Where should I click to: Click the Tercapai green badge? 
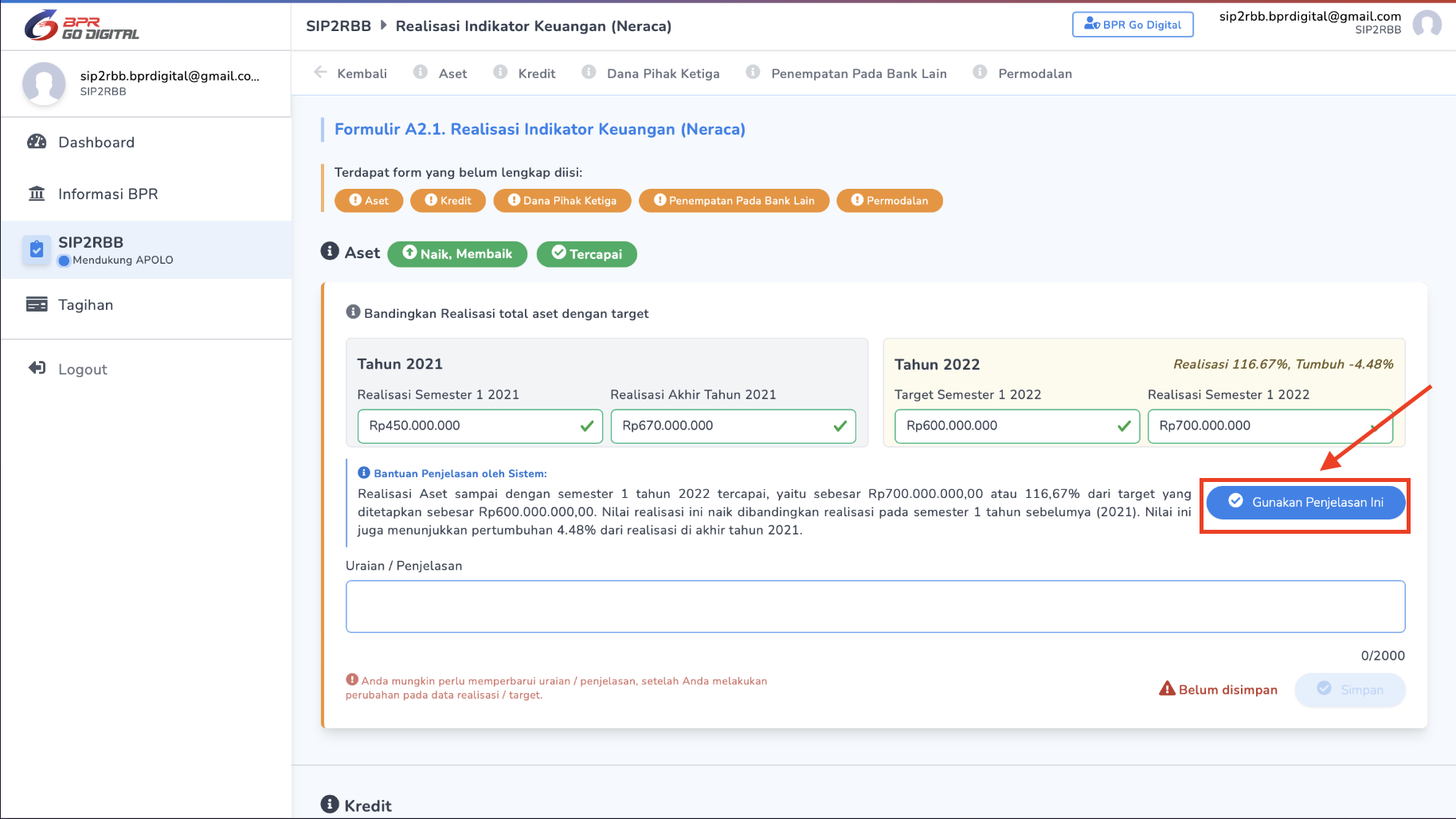coord(587,254)
